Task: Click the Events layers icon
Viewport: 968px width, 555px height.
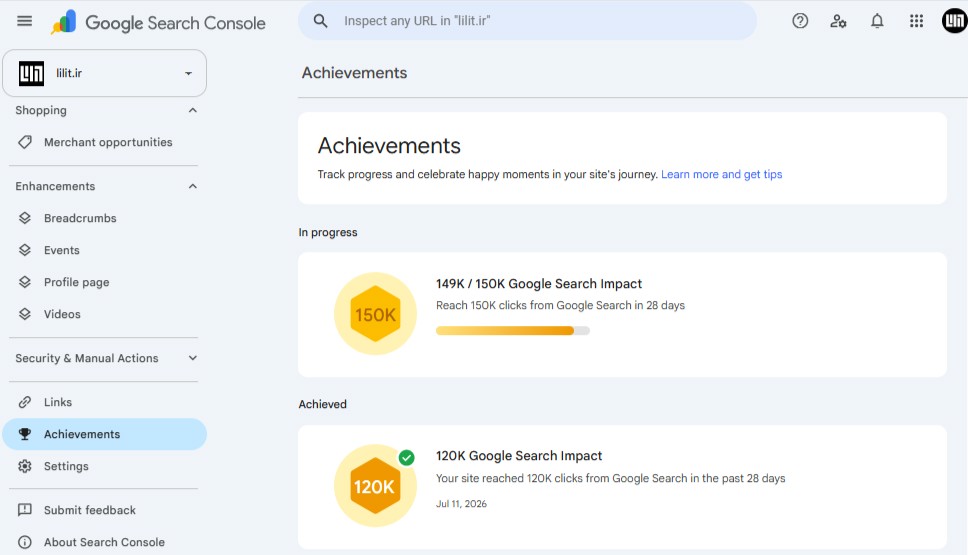Action: tap(25, 250)
